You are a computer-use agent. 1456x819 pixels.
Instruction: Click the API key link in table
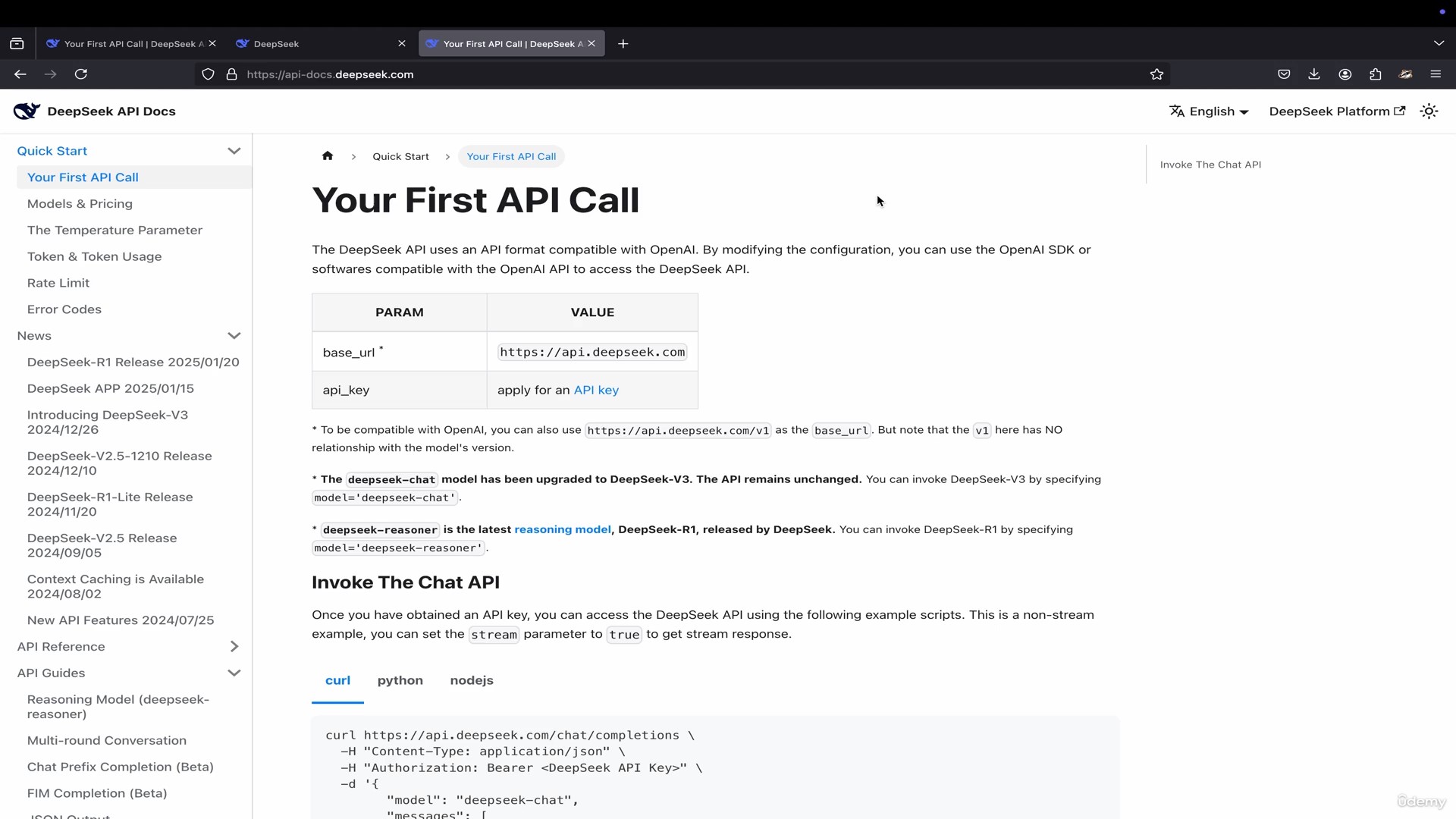coord(596,390)
